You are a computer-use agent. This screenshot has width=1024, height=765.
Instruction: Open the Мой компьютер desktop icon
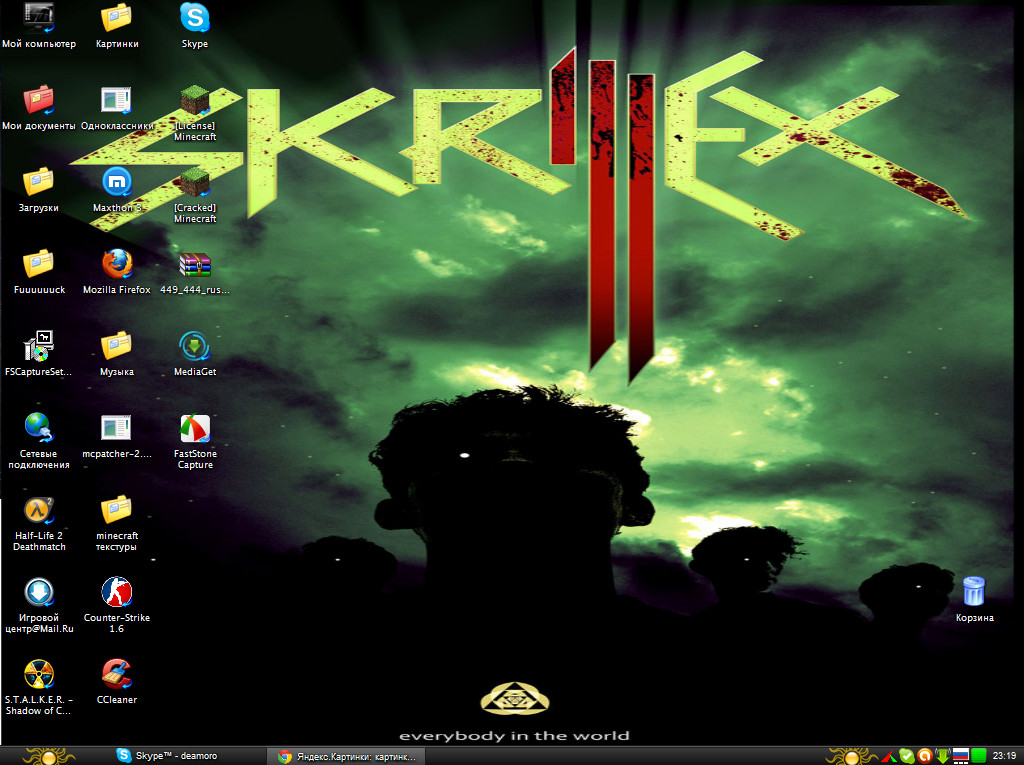tap(39, 25)
